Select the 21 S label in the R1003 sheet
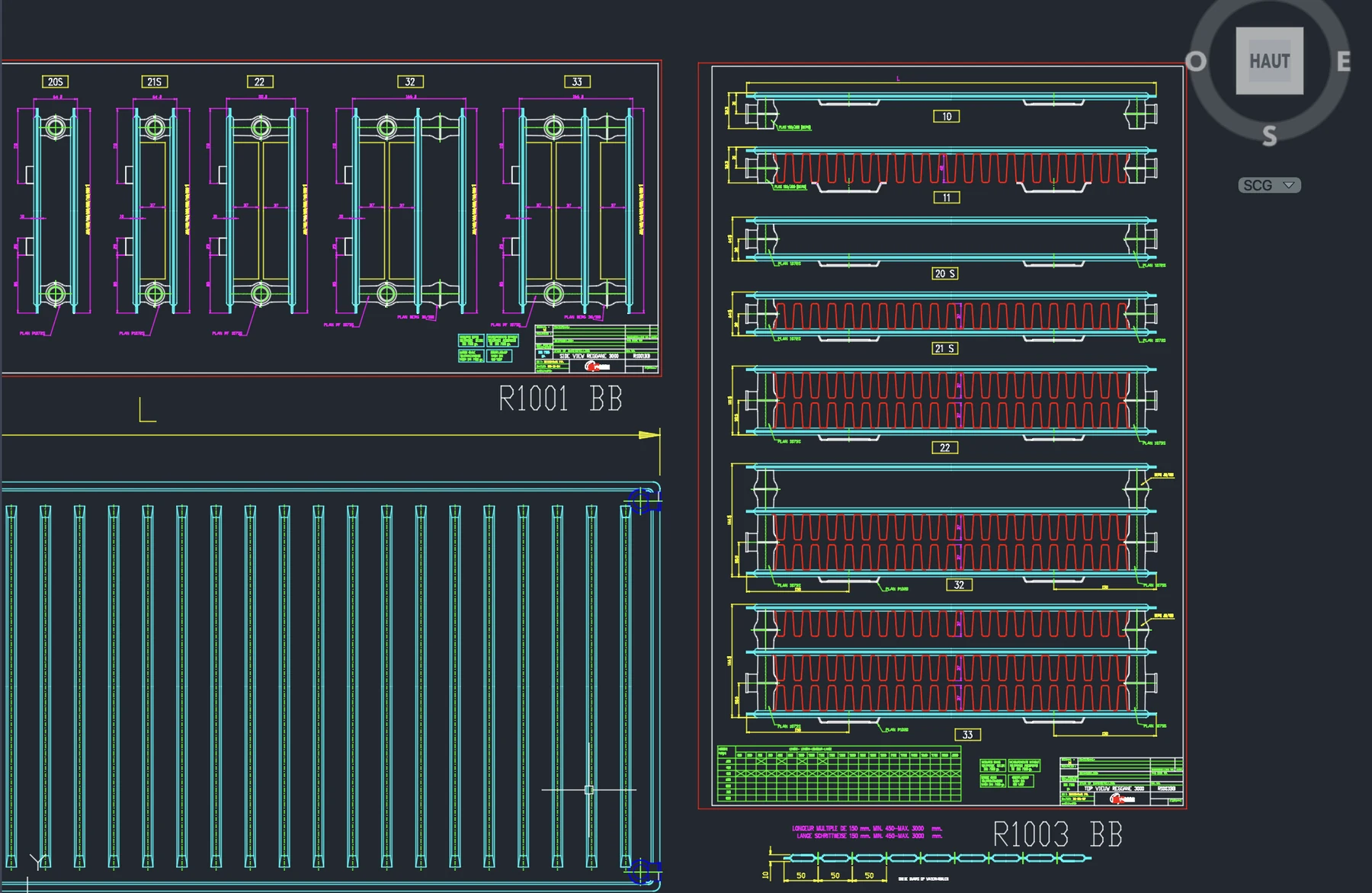Viewport: 1372px width, 893px height. (945, 348)
